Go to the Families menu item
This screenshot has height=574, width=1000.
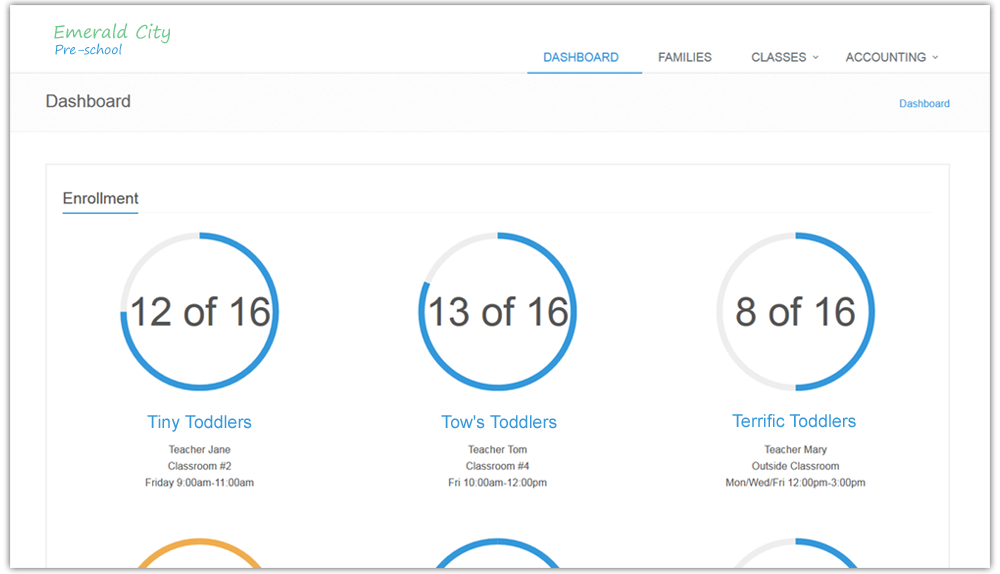click(684, 58)
